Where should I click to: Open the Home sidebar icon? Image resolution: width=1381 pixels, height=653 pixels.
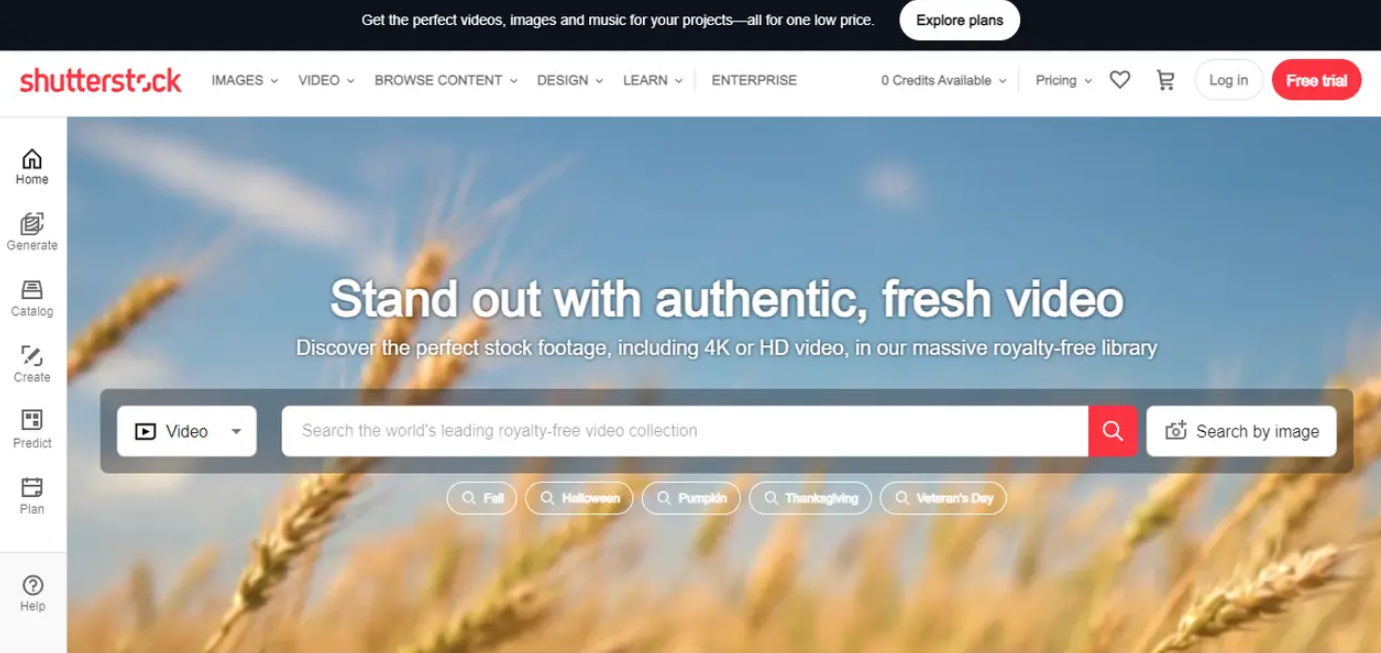32,167
